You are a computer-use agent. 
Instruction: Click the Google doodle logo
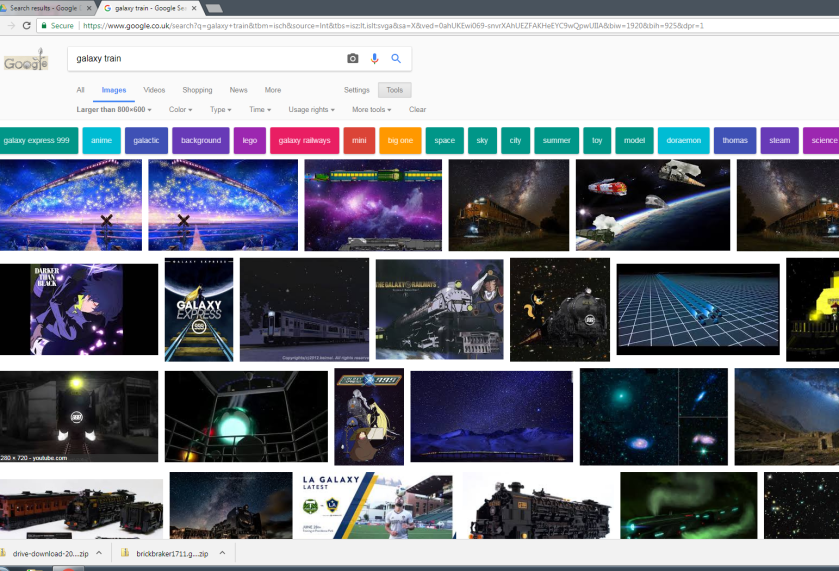coord(25,62)
